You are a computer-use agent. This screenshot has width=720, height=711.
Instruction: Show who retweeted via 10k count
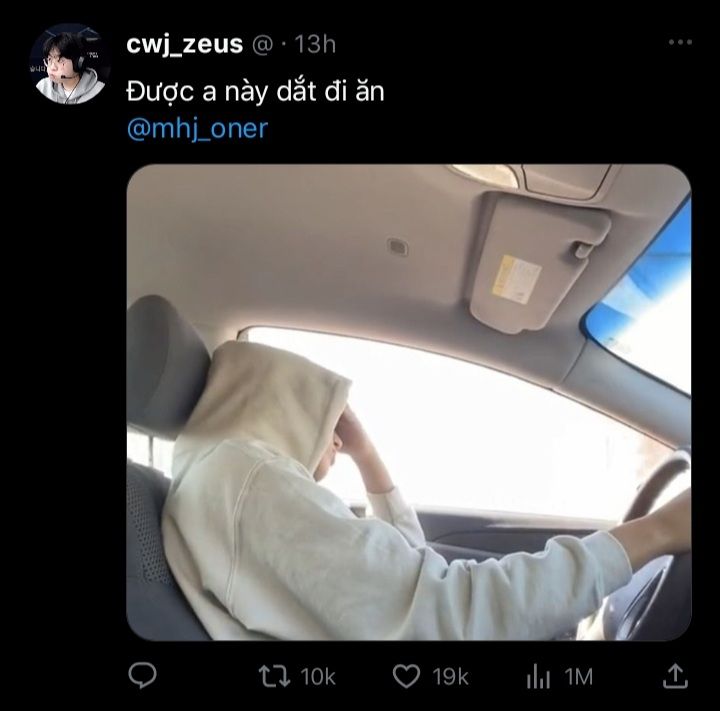click(318, 677)
